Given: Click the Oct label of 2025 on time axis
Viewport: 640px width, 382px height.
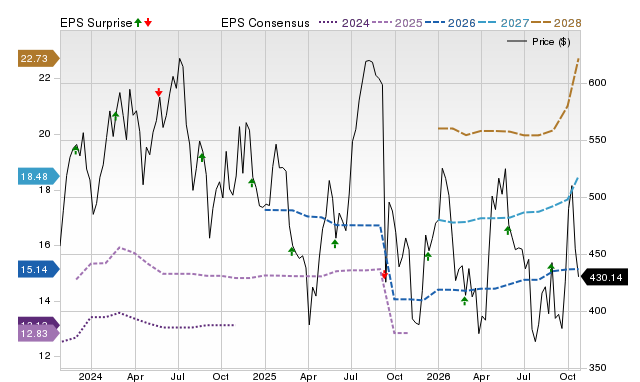Looking at the screenshot, I should pyautogui.click(x=394, y=376).
